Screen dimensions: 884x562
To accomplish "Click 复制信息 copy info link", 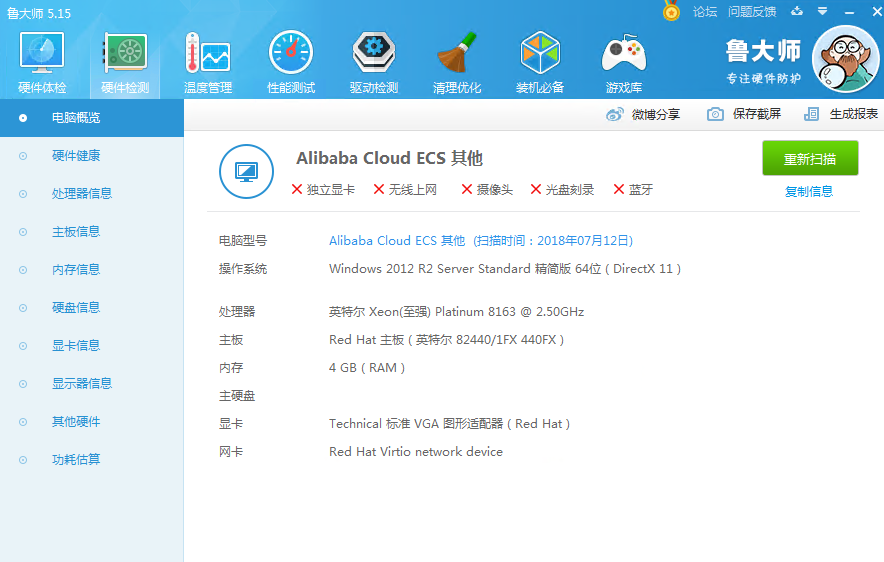I will click(x=808, y=192).
